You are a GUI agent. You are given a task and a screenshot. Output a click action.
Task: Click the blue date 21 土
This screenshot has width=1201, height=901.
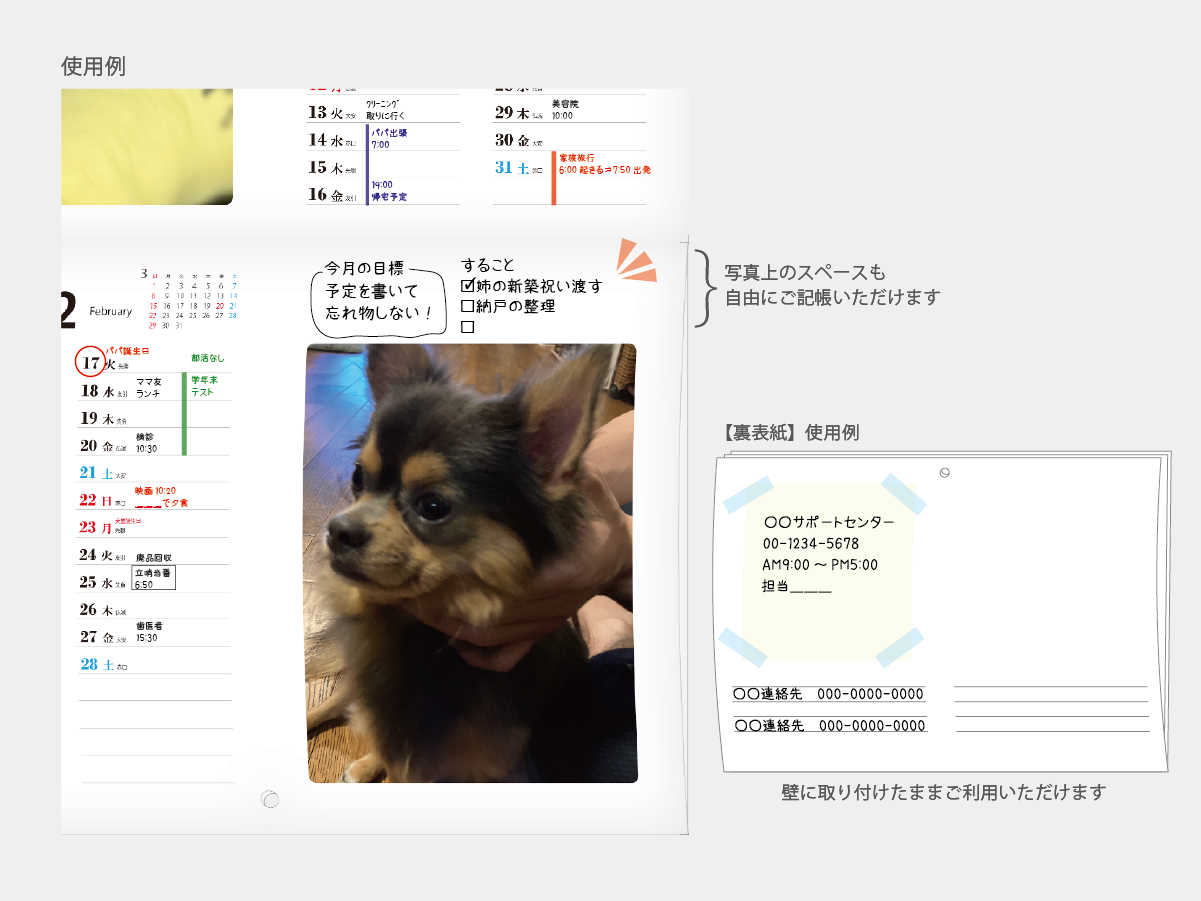pos(96,473)
